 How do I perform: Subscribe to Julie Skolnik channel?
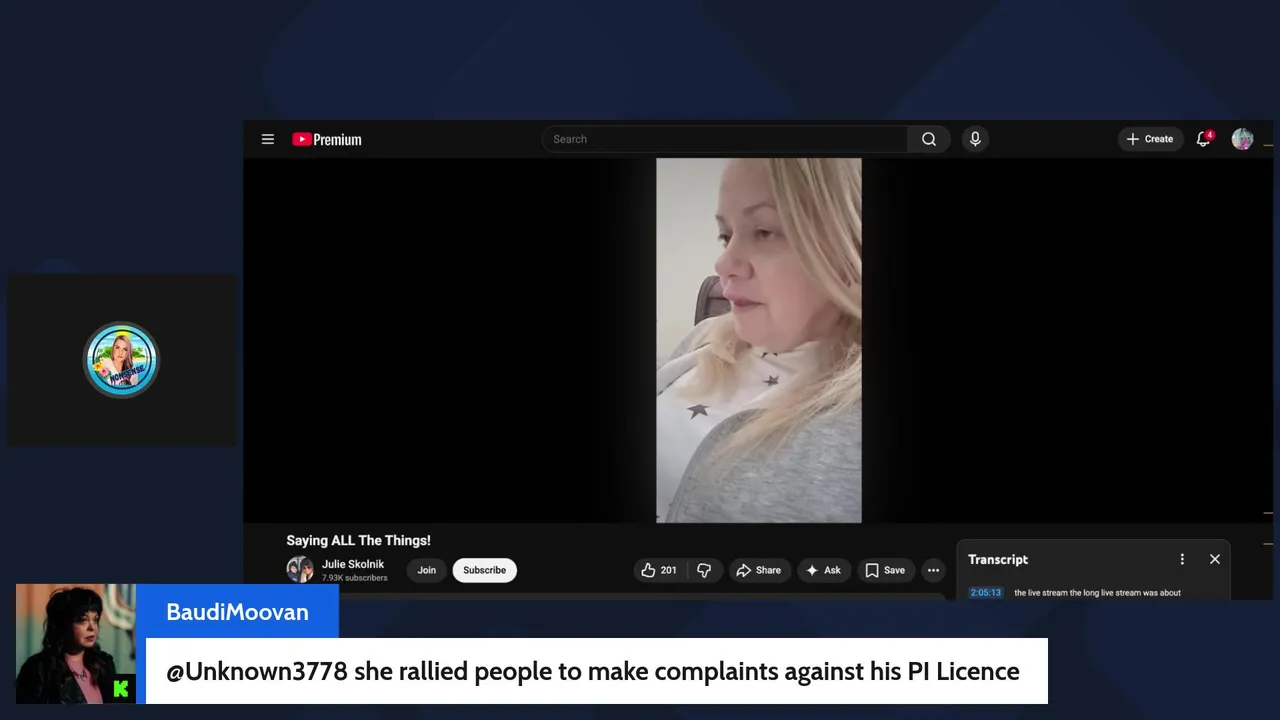[484, 570]
